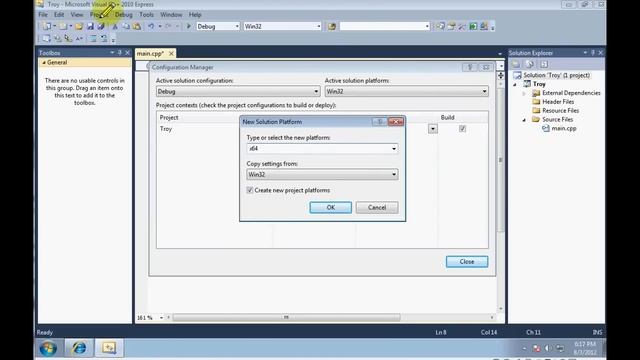Click the New Project toolbar icon
The height and width of the screenshot is (360, 640).
(47, 26)
